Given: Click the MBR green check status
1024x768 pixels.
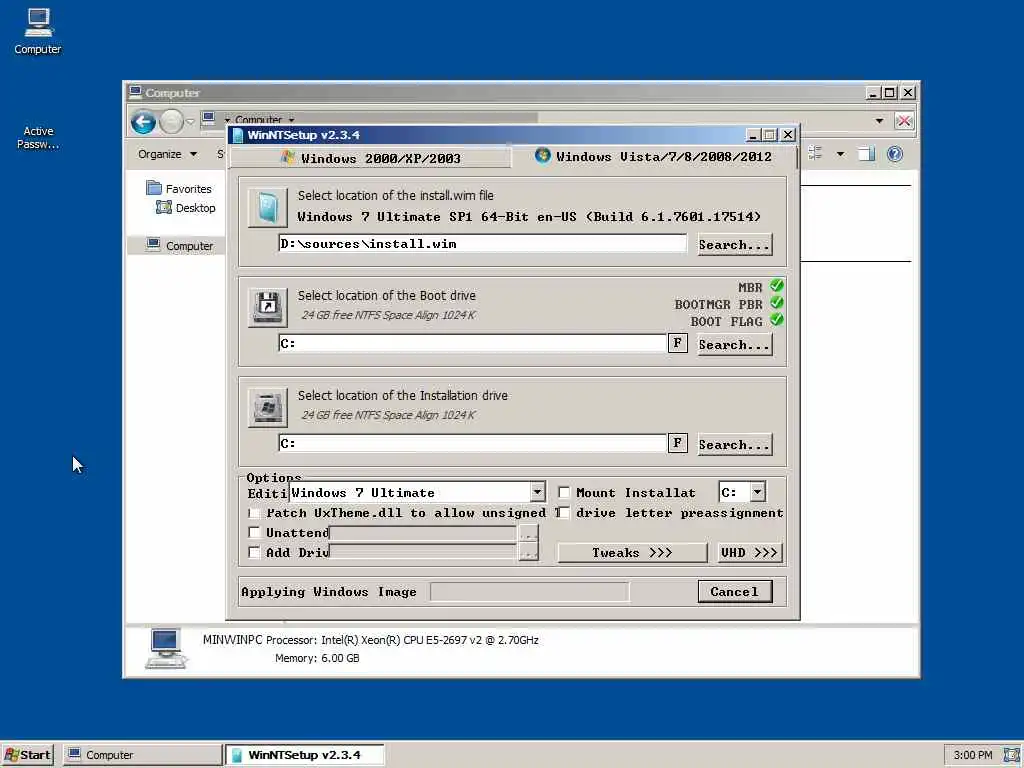Looking at the screenshot, I should (x=776, y=286).
